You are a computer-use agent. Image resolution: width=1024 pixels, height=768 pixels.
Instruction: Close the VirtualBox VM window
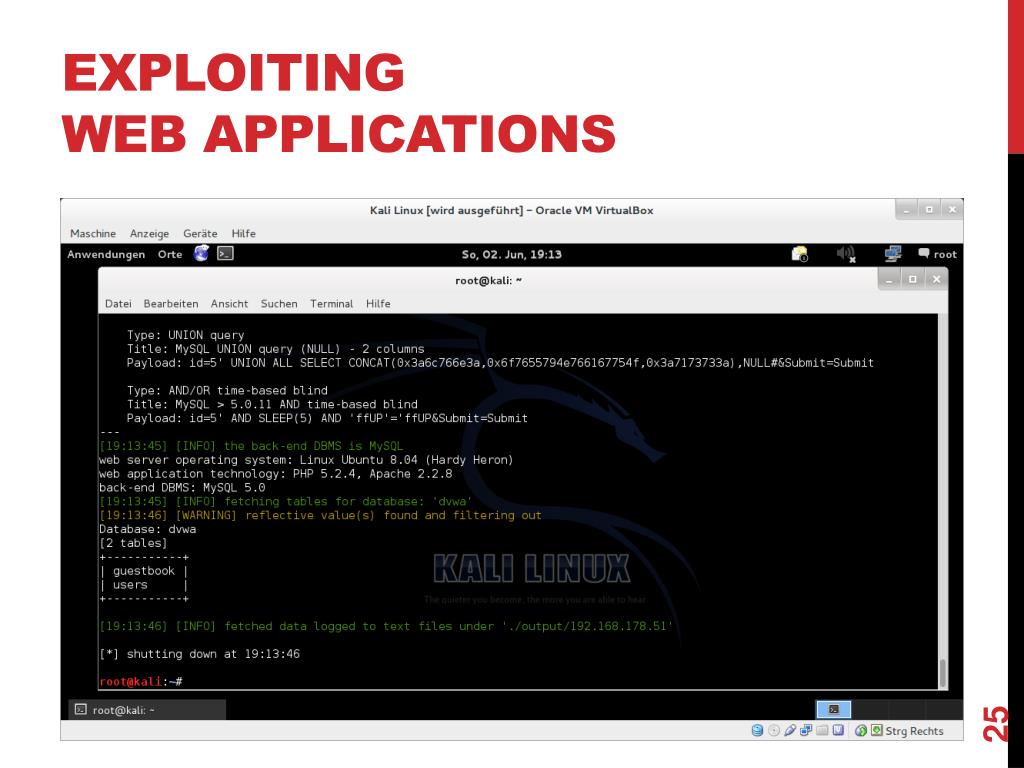pyautogui.click(x=952, y=210)
